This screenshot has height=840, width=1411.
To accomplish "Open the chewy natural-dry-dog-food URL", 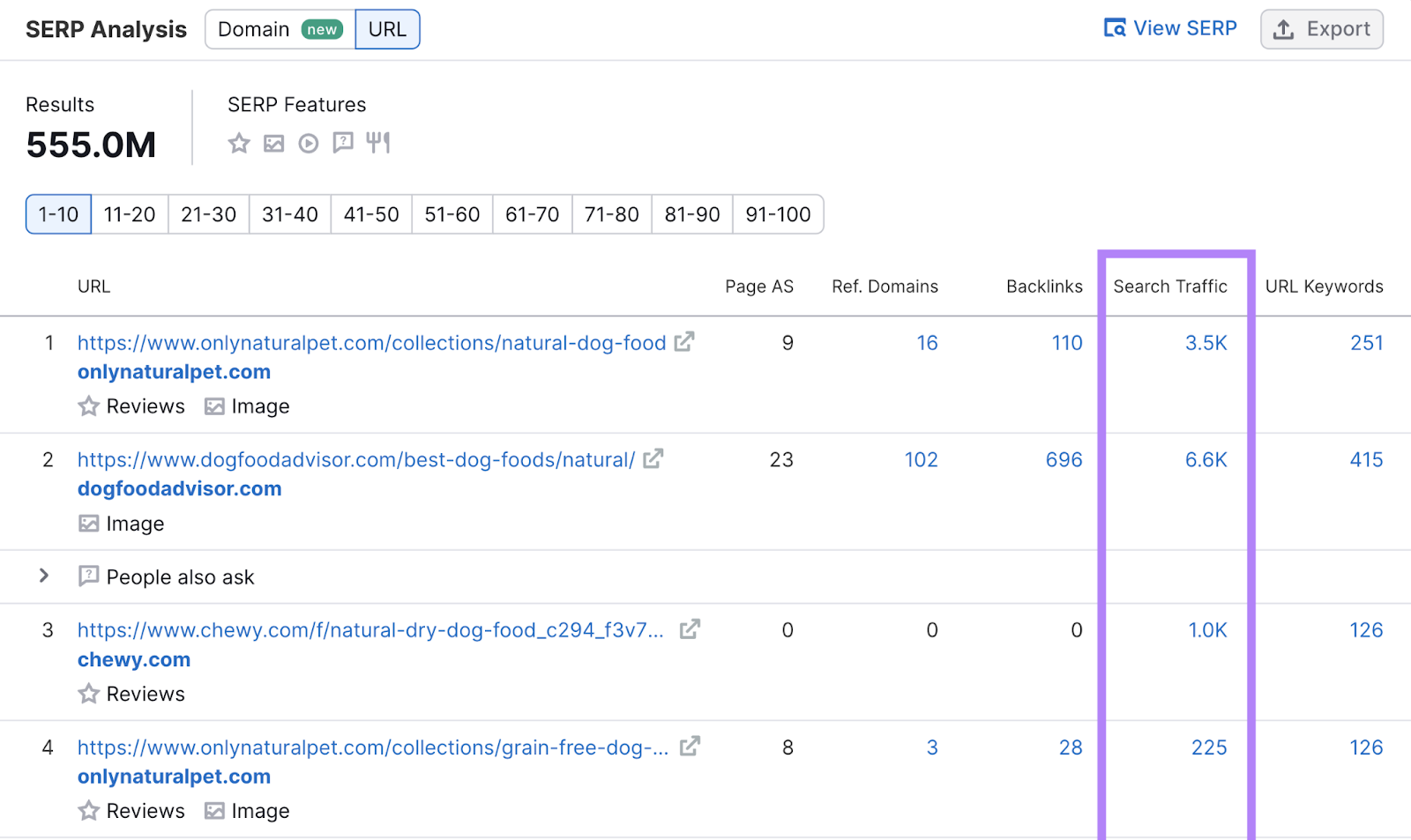I will tap(370, 630).
